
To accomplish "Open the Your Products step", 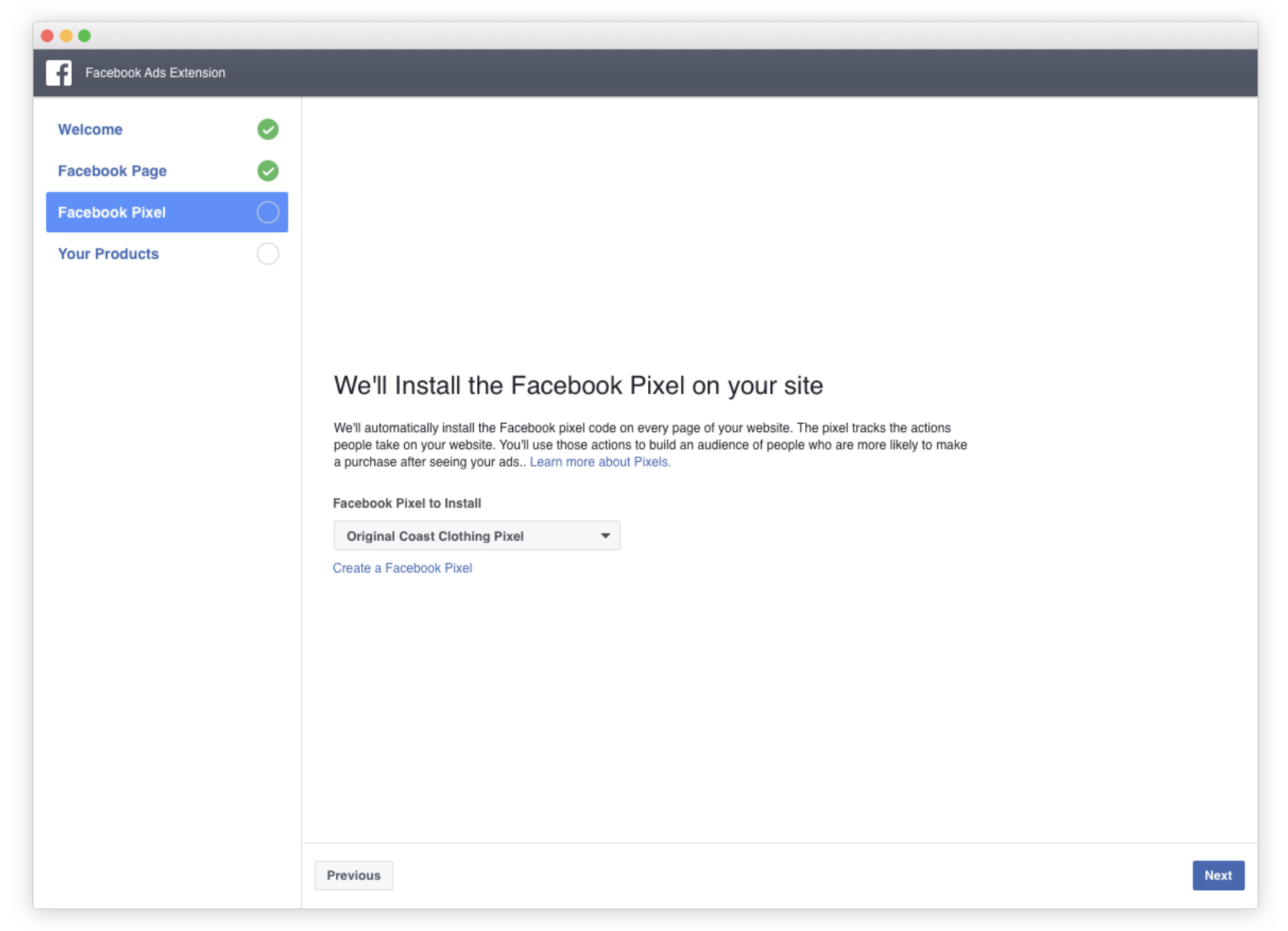I will pyautogui.click(x=108, y=254).
